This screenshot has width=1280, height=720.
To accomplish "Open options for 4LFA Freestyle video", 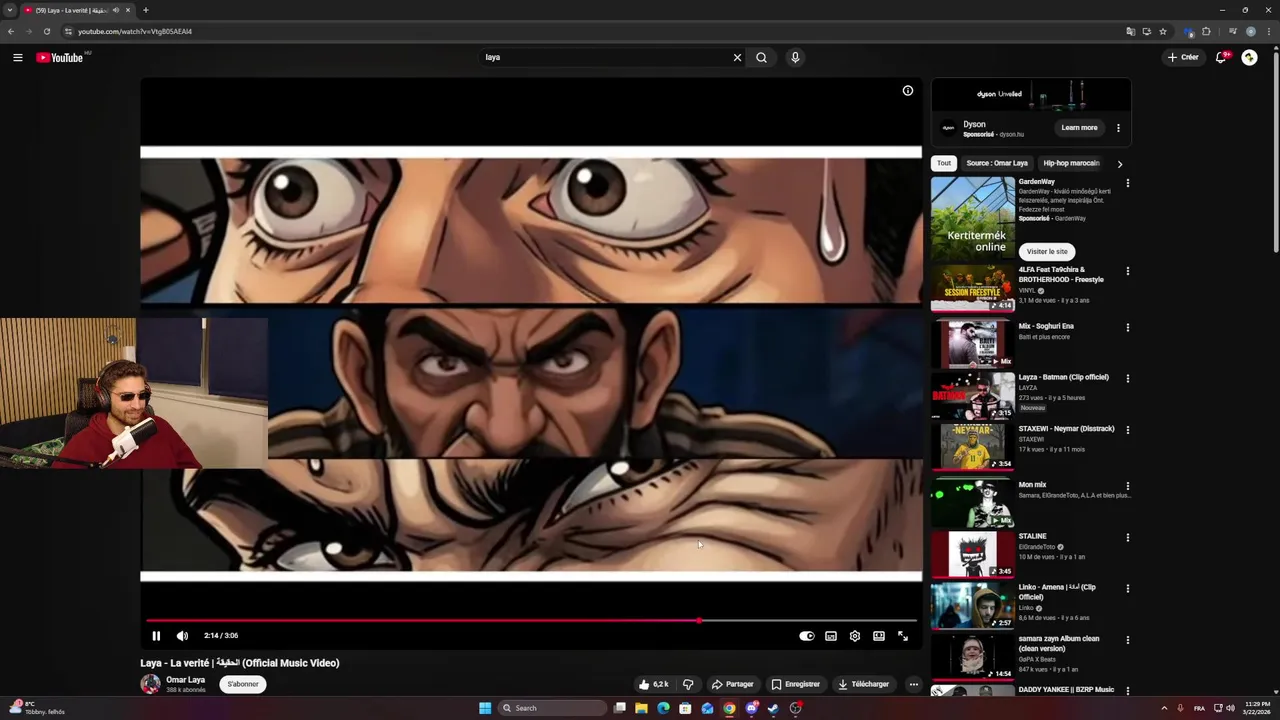I will click(x=1128, y=271).
